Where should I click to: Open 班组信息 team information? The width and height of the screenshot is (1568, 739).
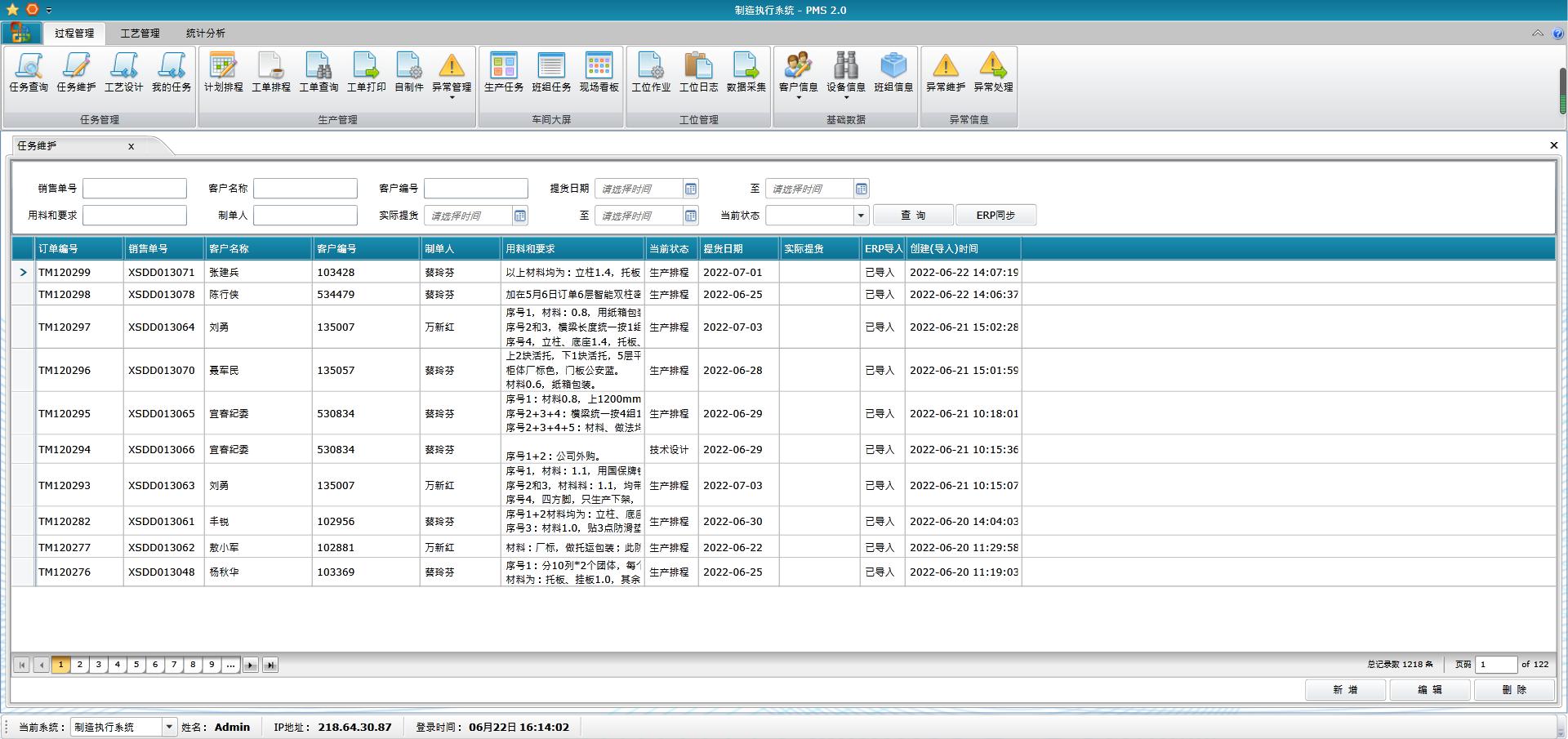tap(893, 72)
